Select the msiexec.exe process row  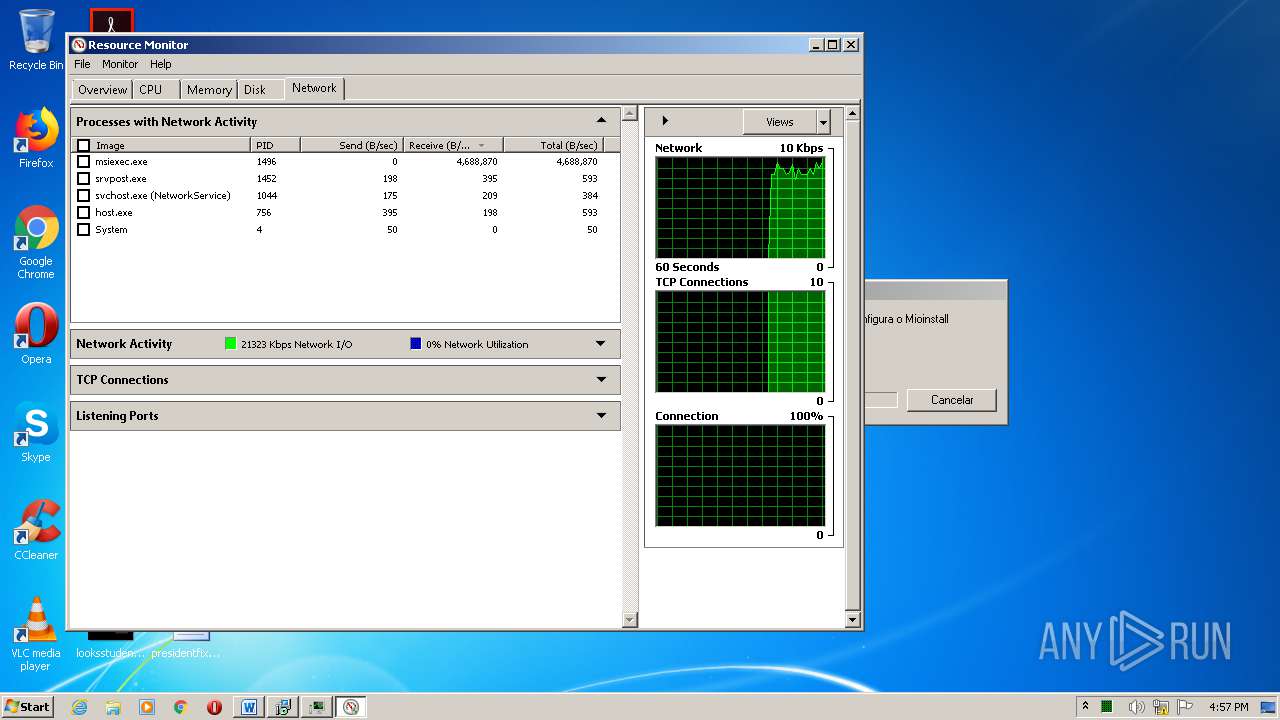345,161
